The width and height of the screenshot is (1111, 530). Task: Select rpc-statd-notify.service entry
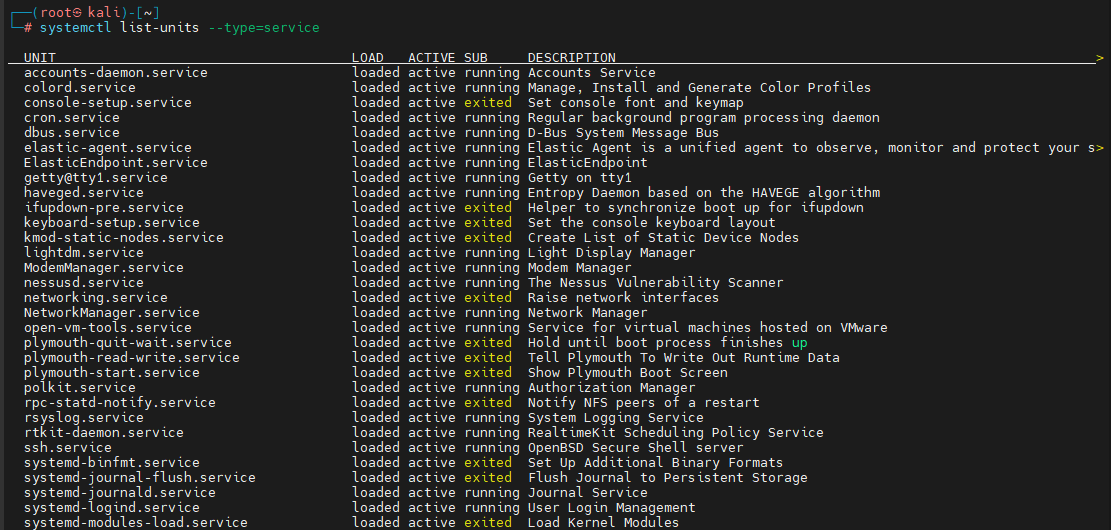point(120,402)
